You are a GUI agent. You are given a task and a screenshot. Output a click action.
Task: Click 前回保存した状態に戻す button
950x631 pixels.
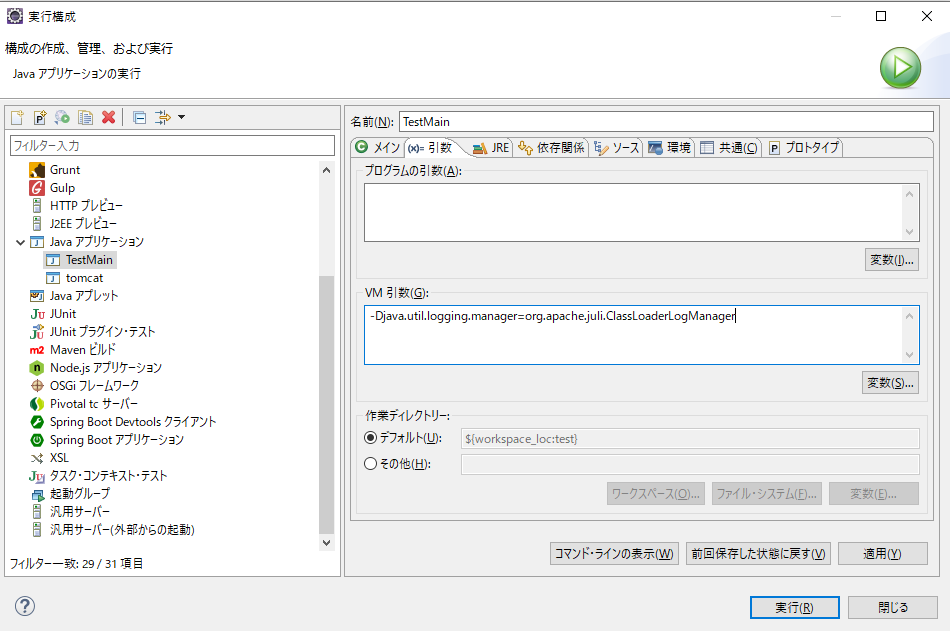(758, 553)
